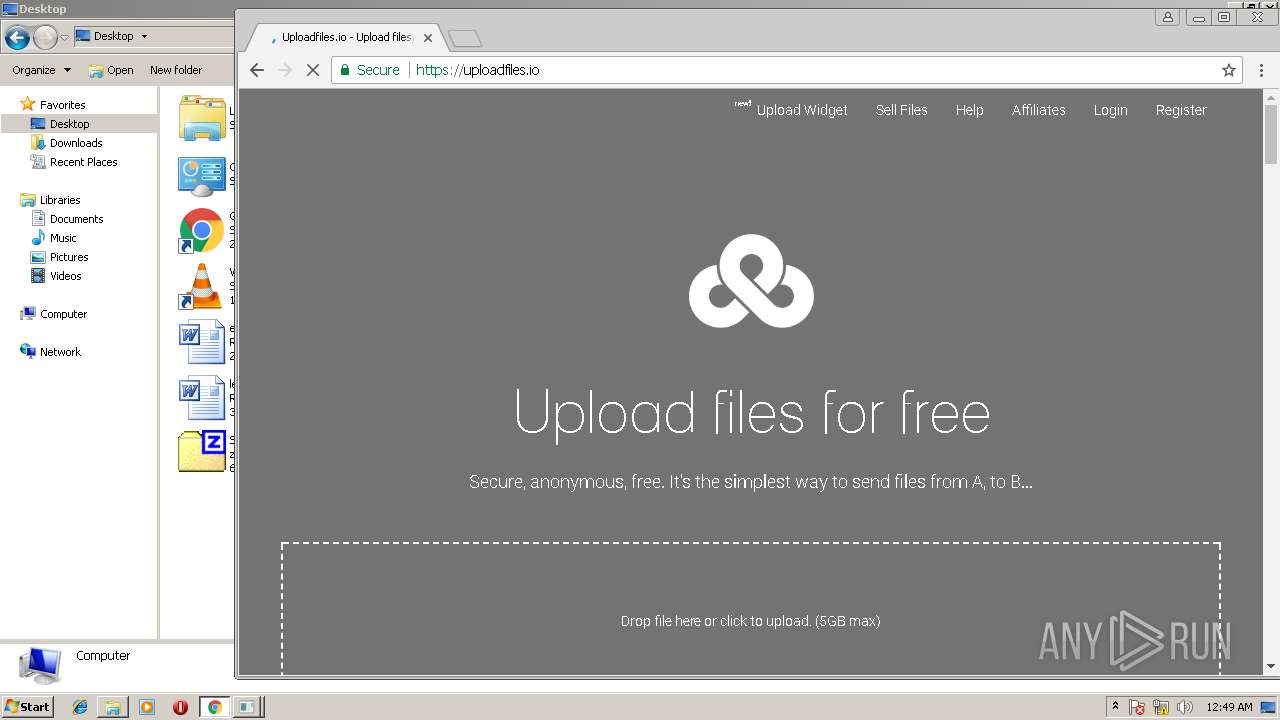Click the volume speaker tray icon
The width and height of the screenshot is (1280, 720).
[x=1185, y=707]
